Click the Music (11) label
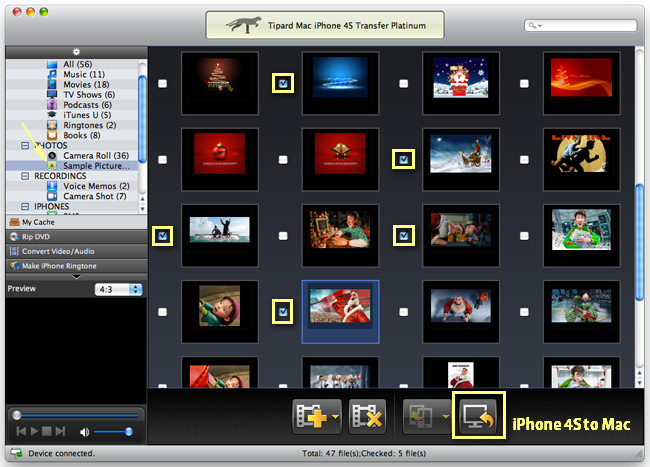650x467 pixels. [x=84, y=75]
